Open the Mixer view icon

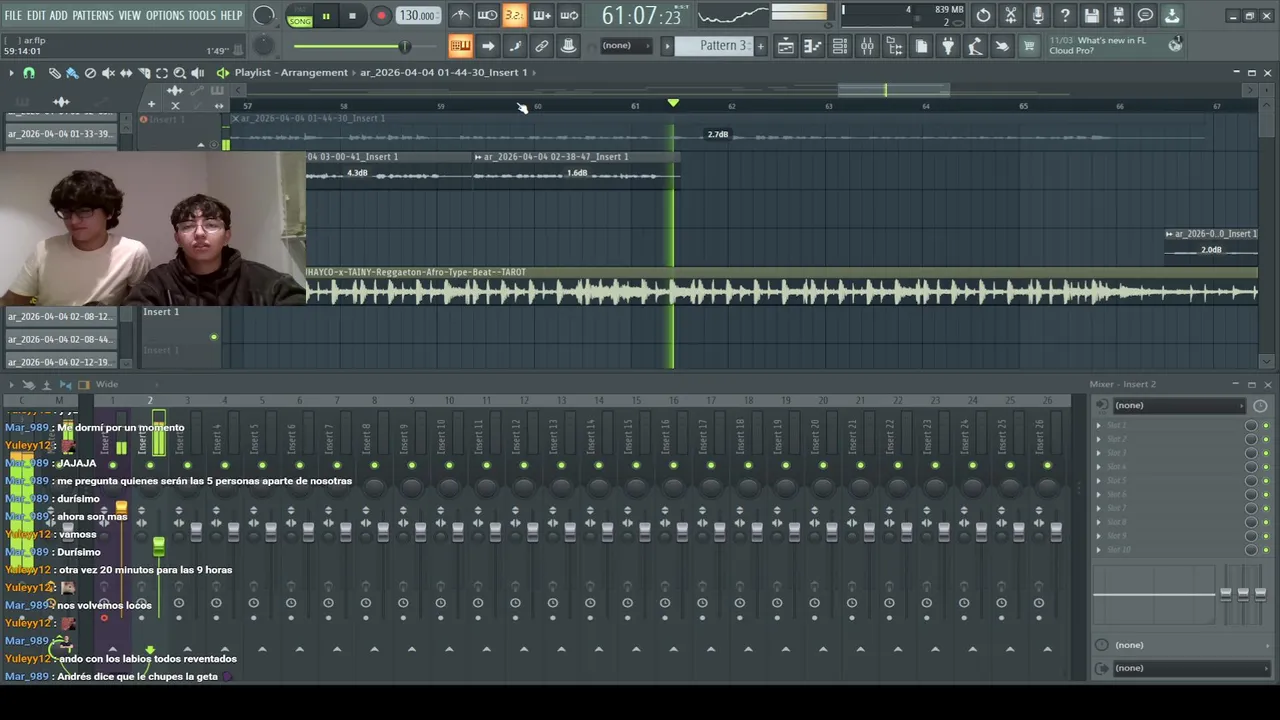(867, 46)
